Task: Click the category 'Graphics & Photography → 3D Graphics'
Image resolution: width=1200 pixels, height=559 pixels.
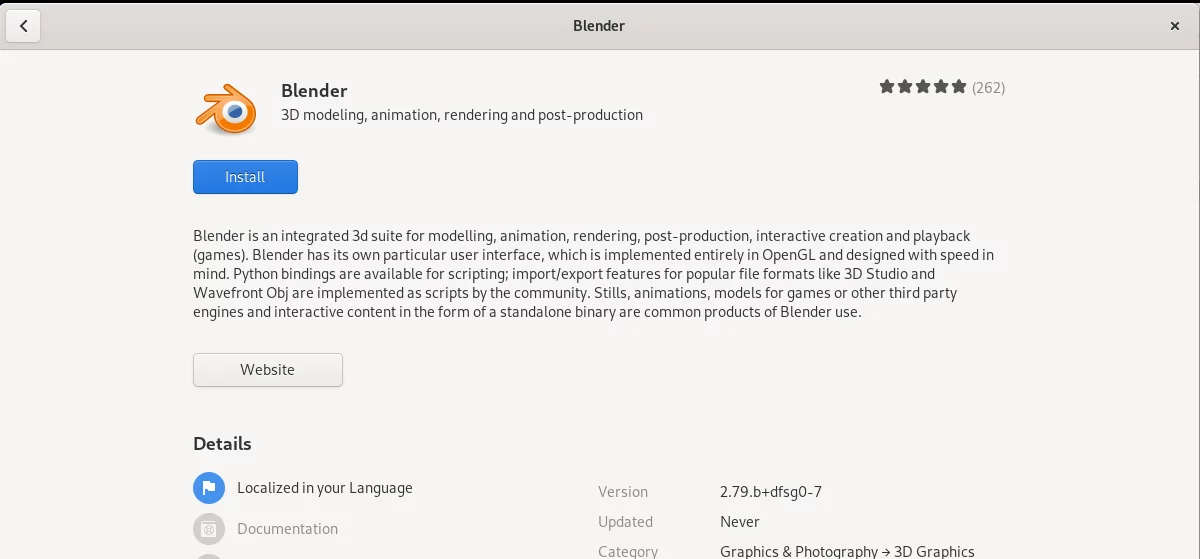Action: click(847, 551)
